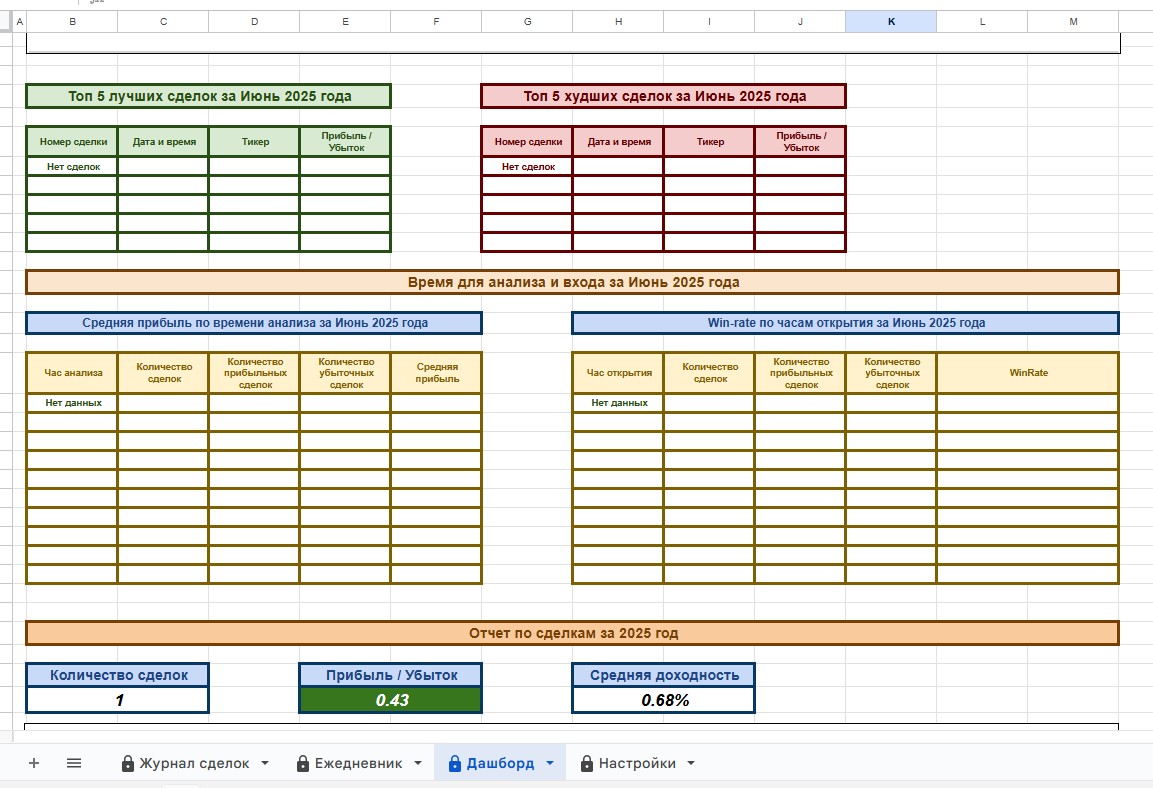1153x788 pixels.
Task: Switch to the Ежедневник sheet tab
Action: tap(358, 764)
